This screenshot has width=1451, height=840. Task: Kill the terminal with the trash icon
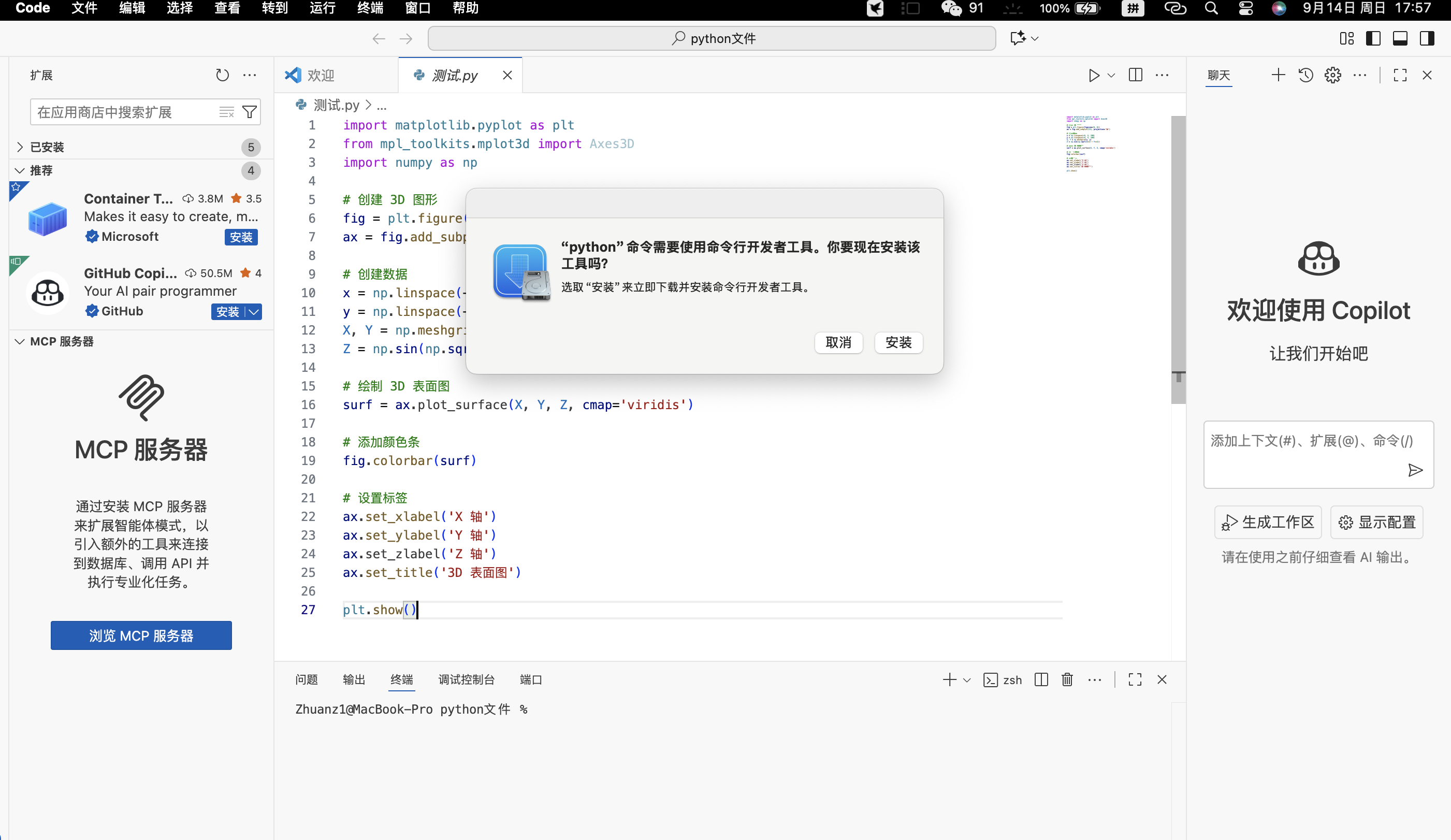pyautogui.click(x=1067, y=680)
